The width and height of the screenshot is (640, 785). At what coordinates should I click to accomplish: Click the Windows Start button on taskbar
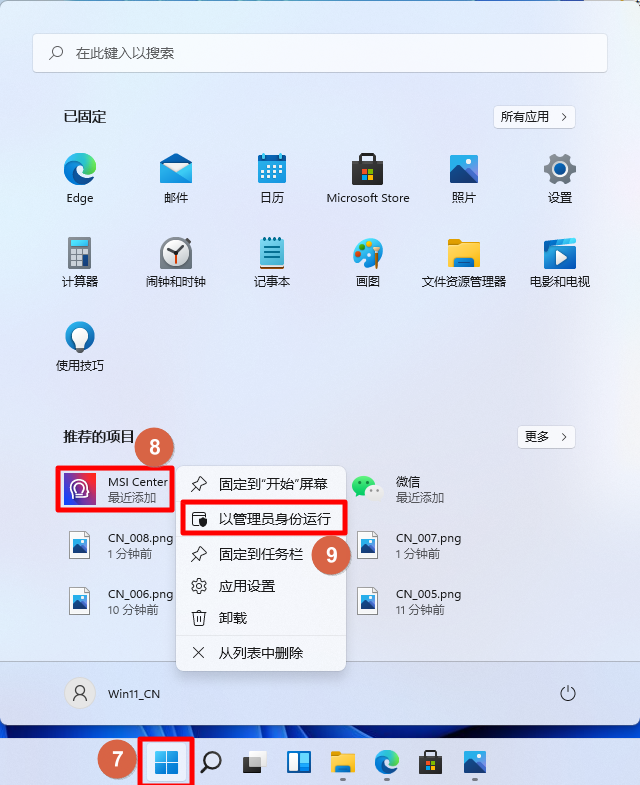pyautogui.click(x=167, y=762)
